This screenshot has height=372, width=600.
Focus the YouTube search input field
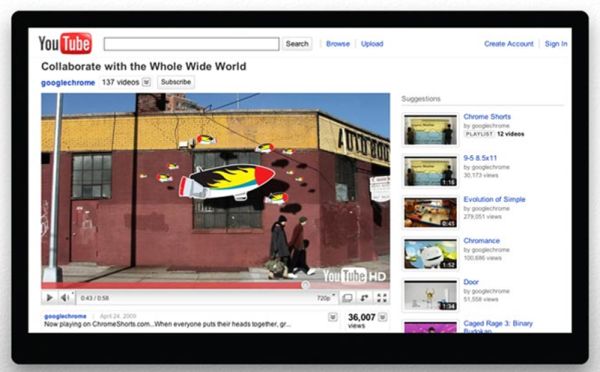tap(191, 44)
